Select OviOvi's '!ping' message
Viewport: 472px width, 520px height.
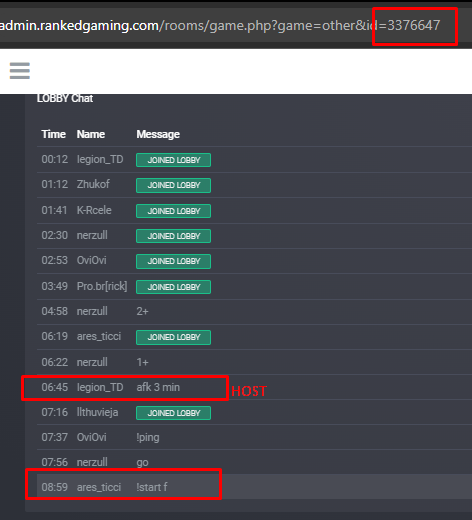tap(148, 438)
